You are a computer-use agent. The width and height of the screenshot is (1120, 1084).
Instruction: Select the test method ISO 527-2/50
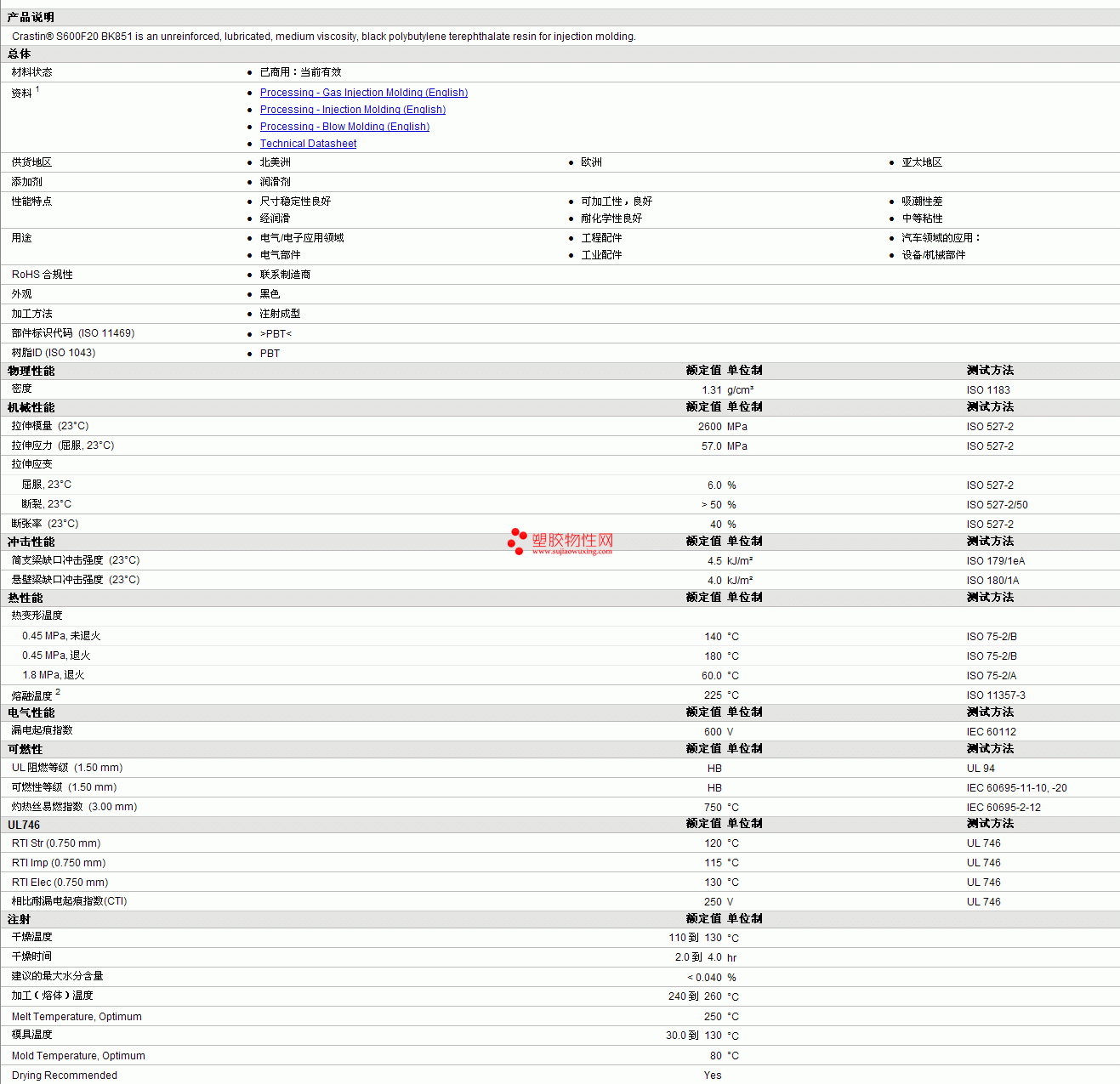[997, 505]
